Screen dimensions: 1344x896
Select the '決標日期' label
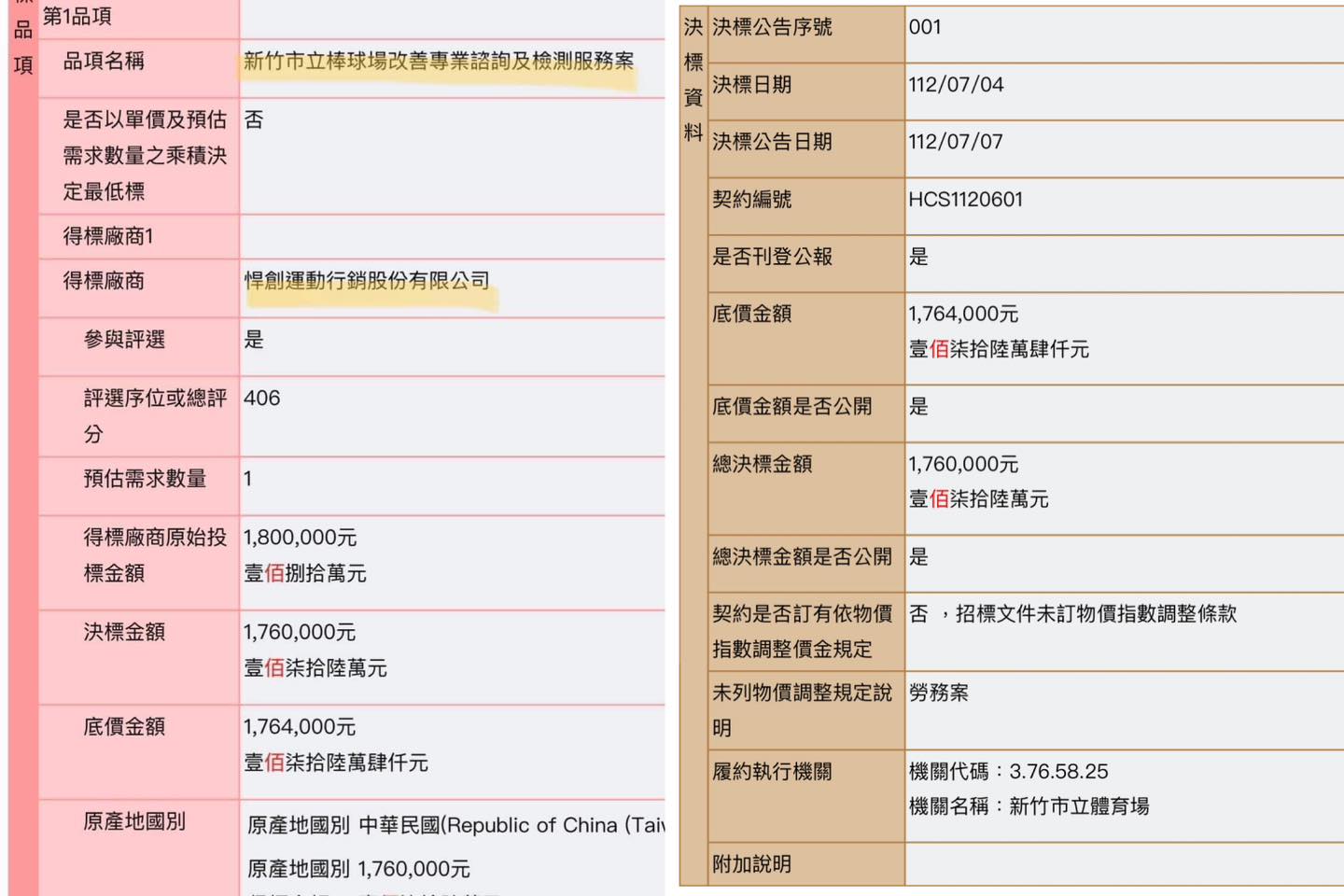751,84
